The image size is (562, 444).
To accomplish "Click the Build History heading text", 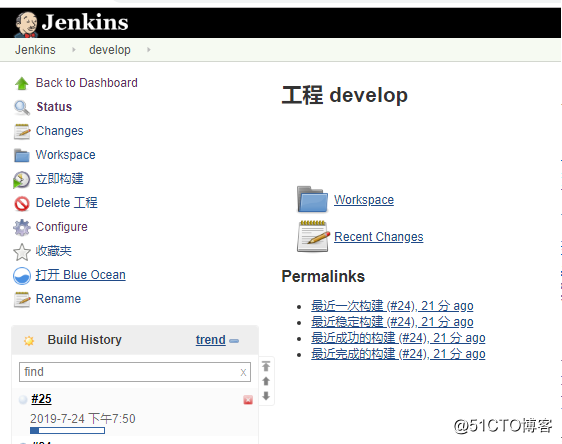I will click(85, 340).
